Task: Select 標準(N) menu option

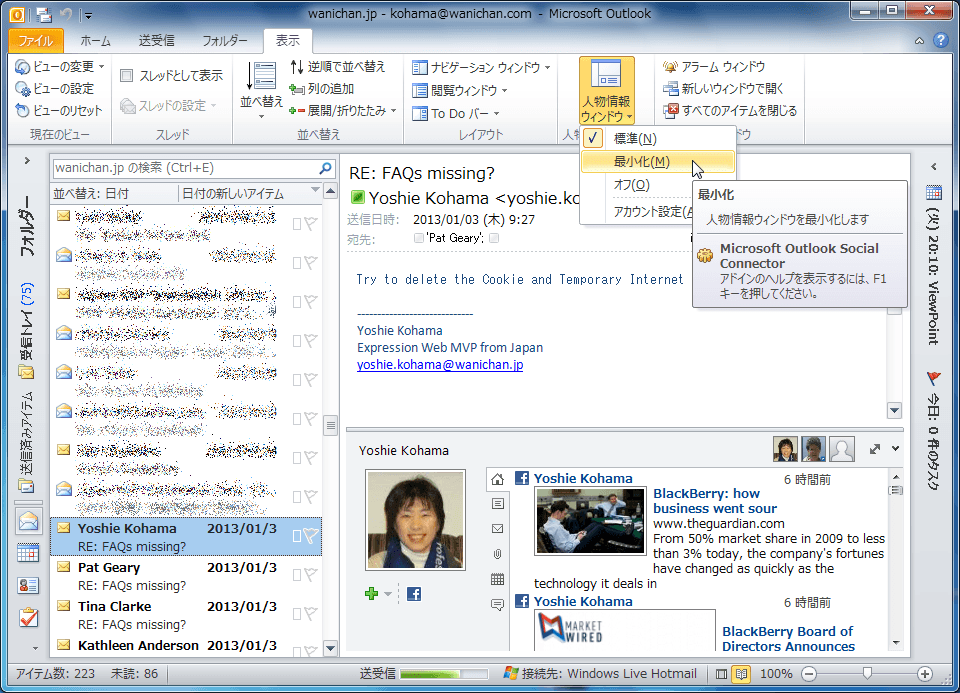Action: tap(658, 139)
